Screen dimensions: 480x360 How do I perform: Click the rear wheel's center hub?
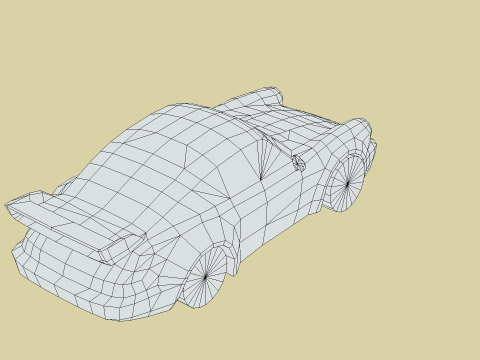click(205, 276)
